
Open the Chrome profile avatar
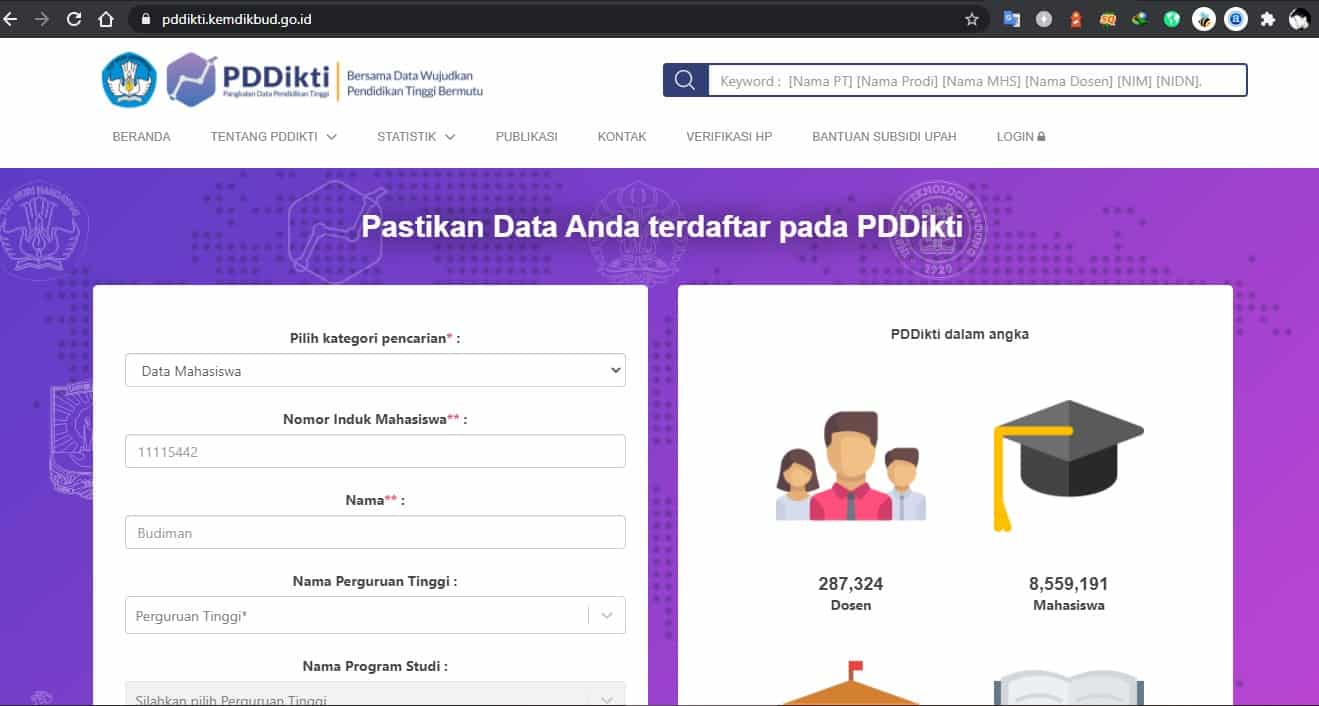tap(1299, 18)
